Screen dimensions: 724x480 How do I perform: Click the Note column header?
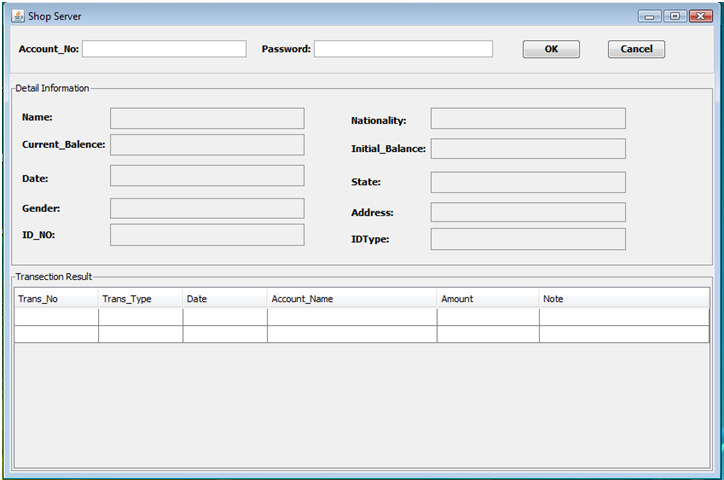tap(623, 299)
